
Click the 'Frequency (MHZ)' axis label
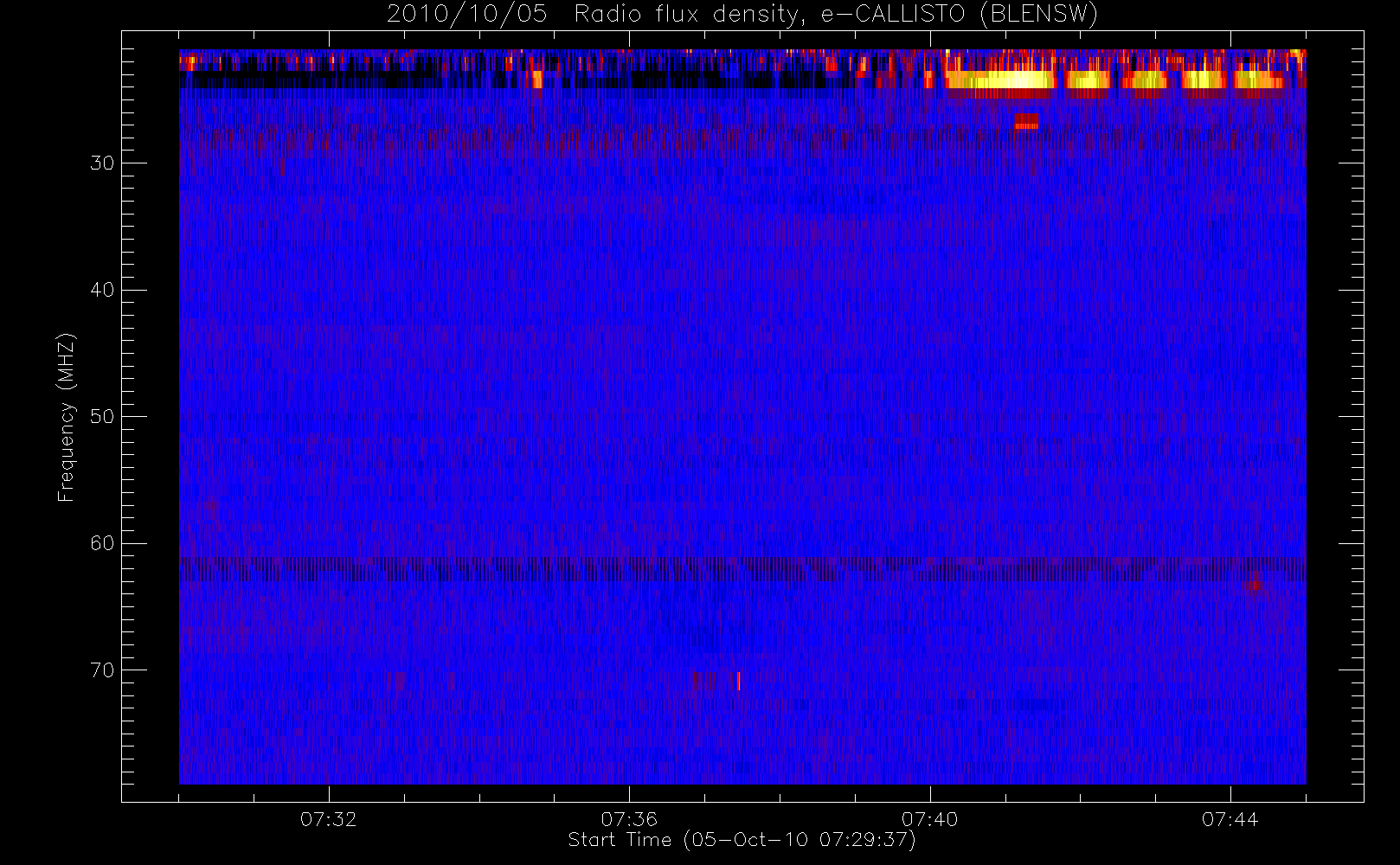click(x=67, y=417)
